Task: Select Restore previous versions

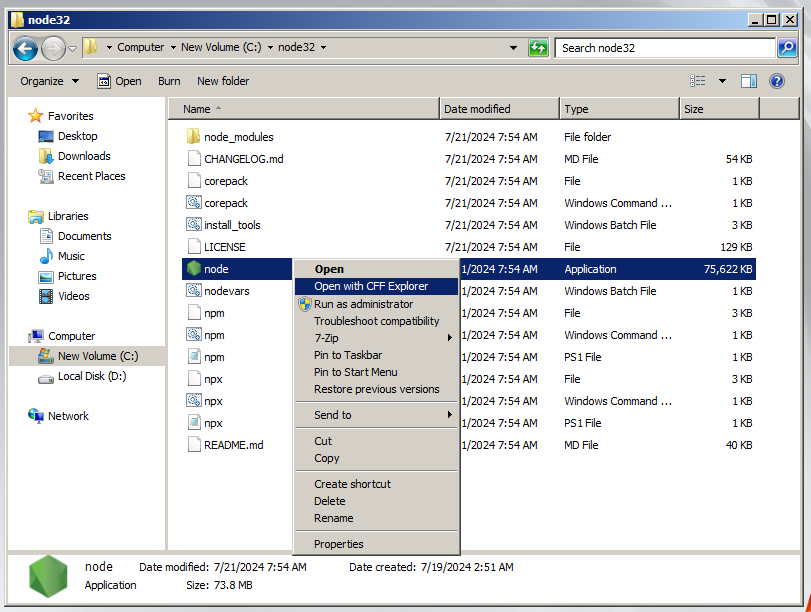Action: tap(376, 389)
